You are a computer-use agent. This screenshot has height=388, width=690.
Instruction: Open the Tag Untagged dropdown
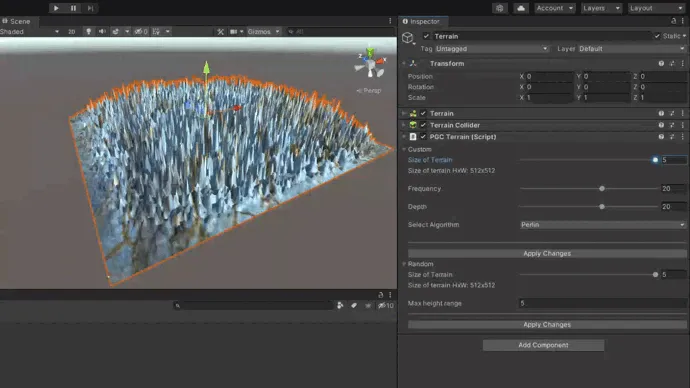[x=492, y=48]
